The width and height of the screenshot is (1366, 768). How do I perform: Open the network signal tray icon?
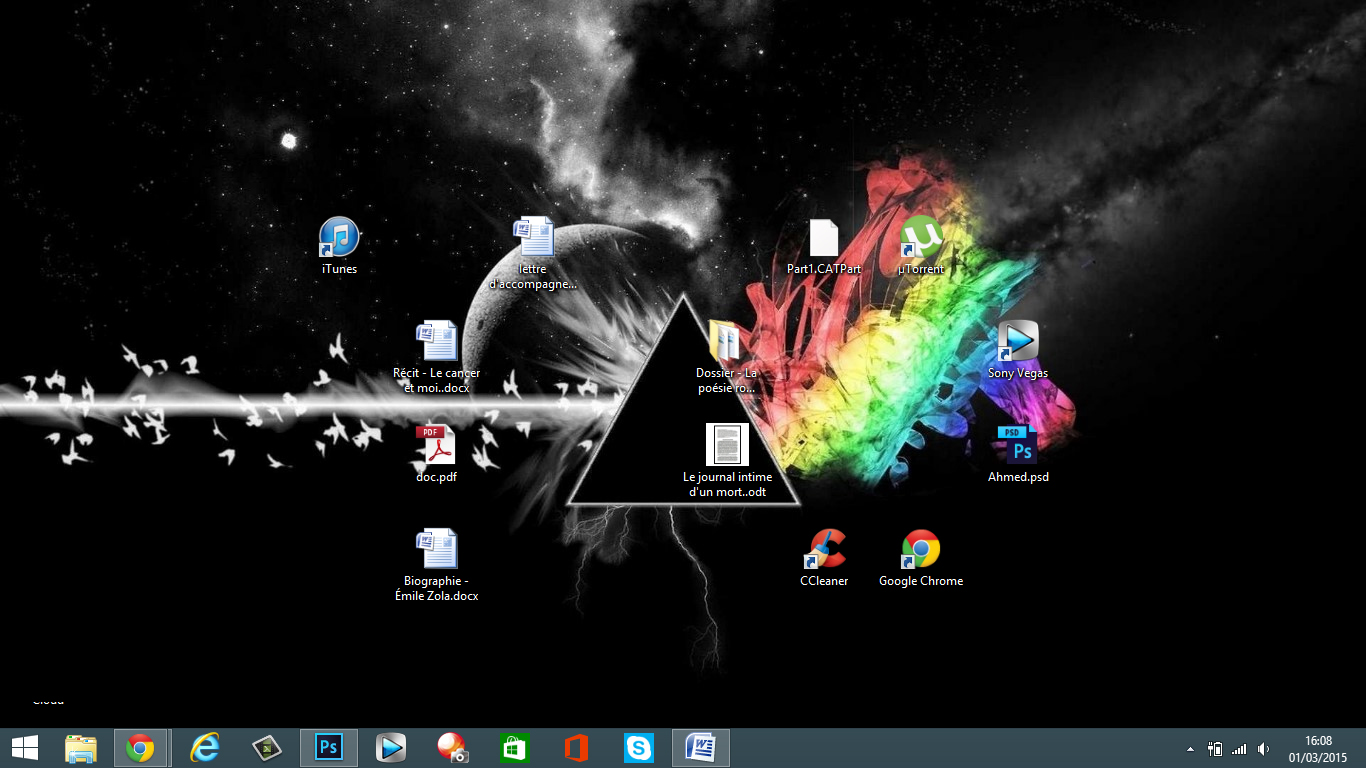tap(1239, 749)
